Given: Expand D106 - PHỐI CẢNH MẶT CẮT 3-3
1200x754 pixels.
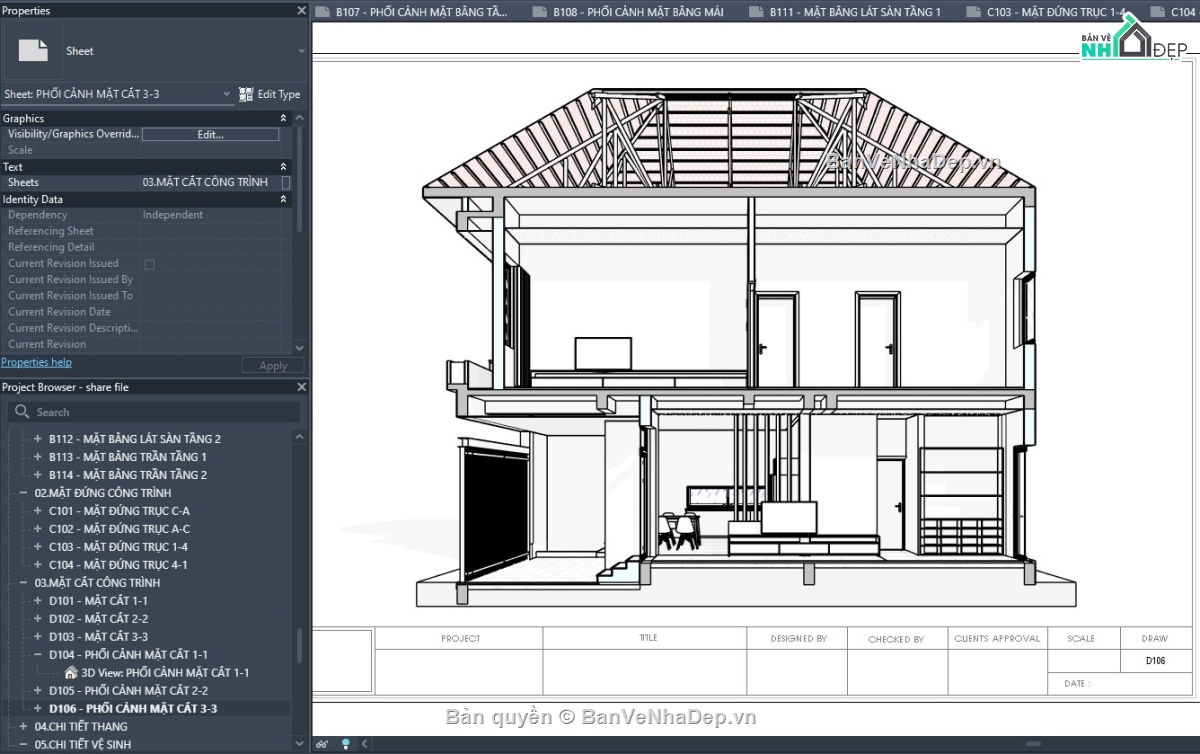Looking at the screenshot, I should point(38,709).
